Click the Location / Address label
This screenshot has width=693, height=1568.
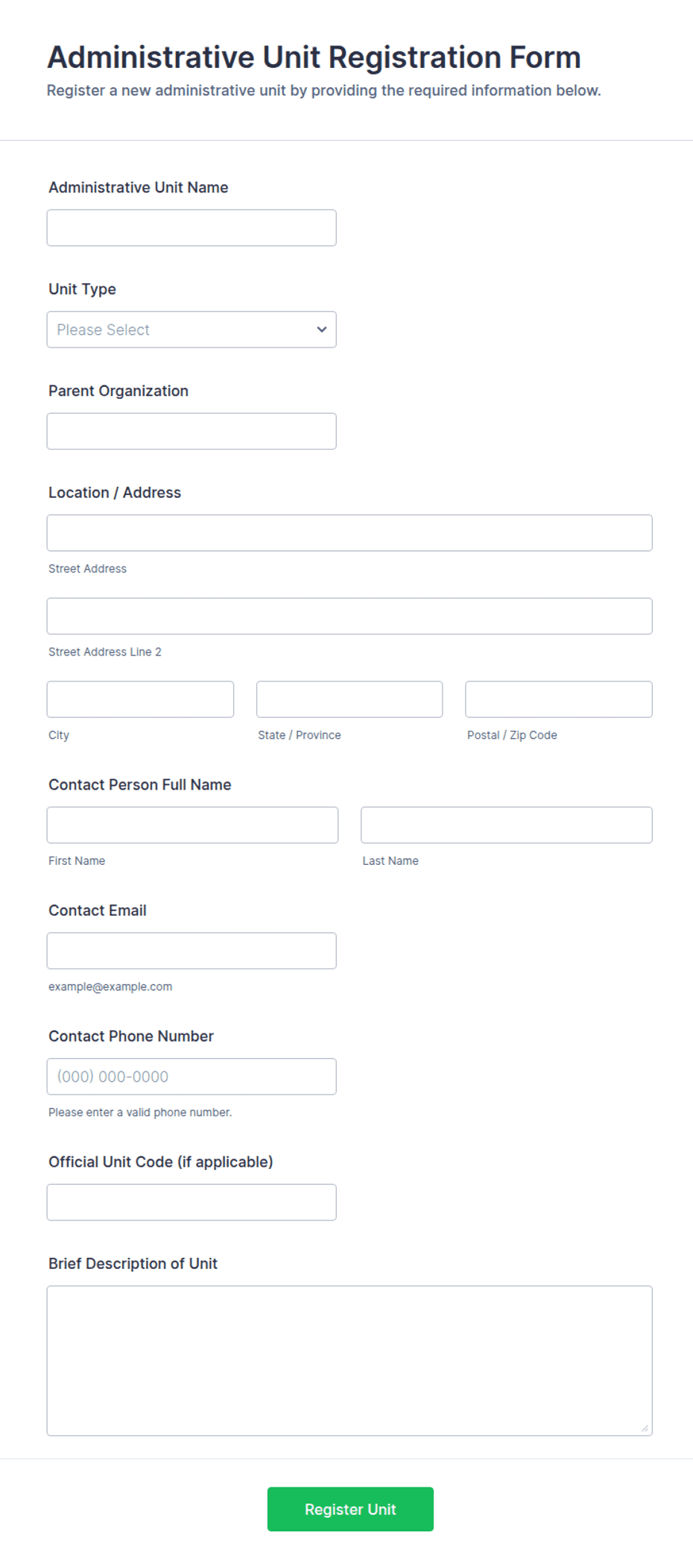tap(115, 493)
